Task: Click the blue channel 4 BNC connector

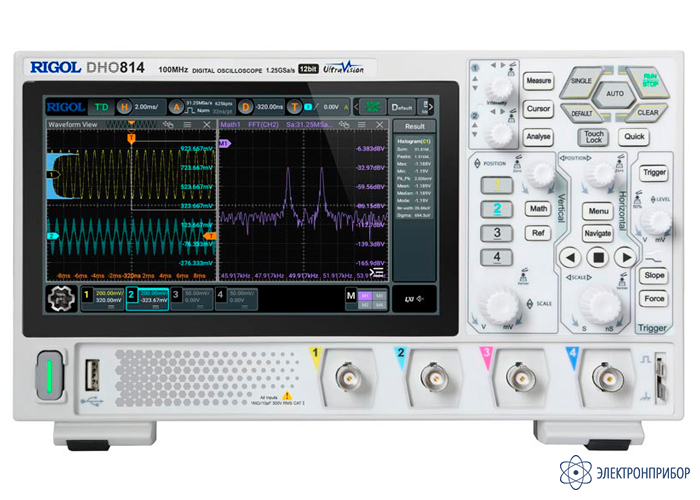Action: coord(607,378)
